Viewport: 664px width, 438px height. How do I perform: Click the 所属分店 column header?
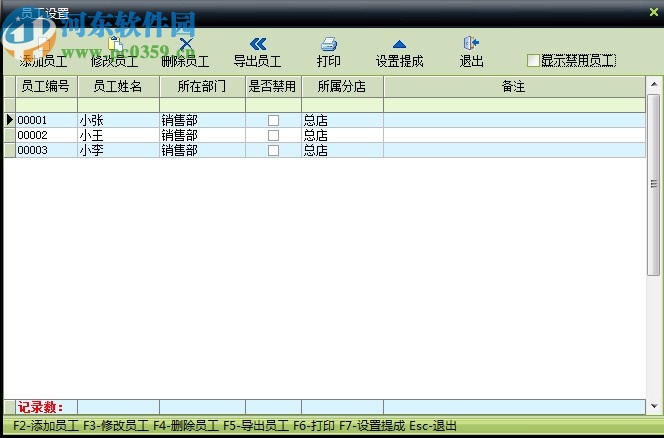[x=342, y=86]
